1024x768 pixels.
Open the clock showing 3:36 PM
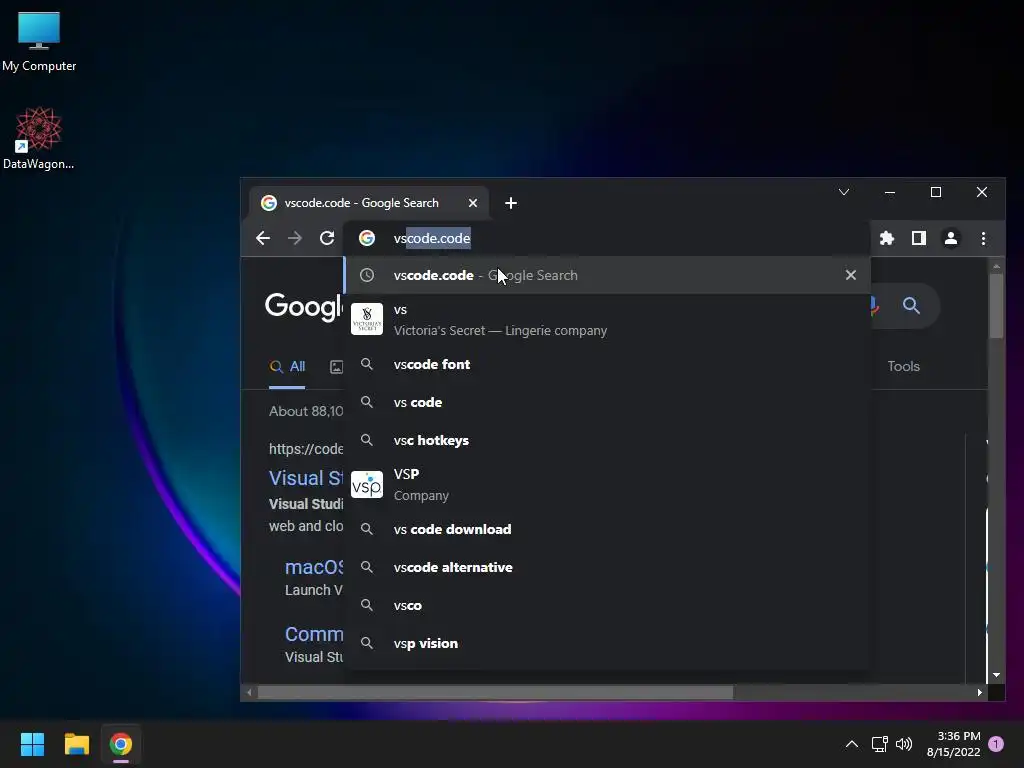tap(953, 744)
